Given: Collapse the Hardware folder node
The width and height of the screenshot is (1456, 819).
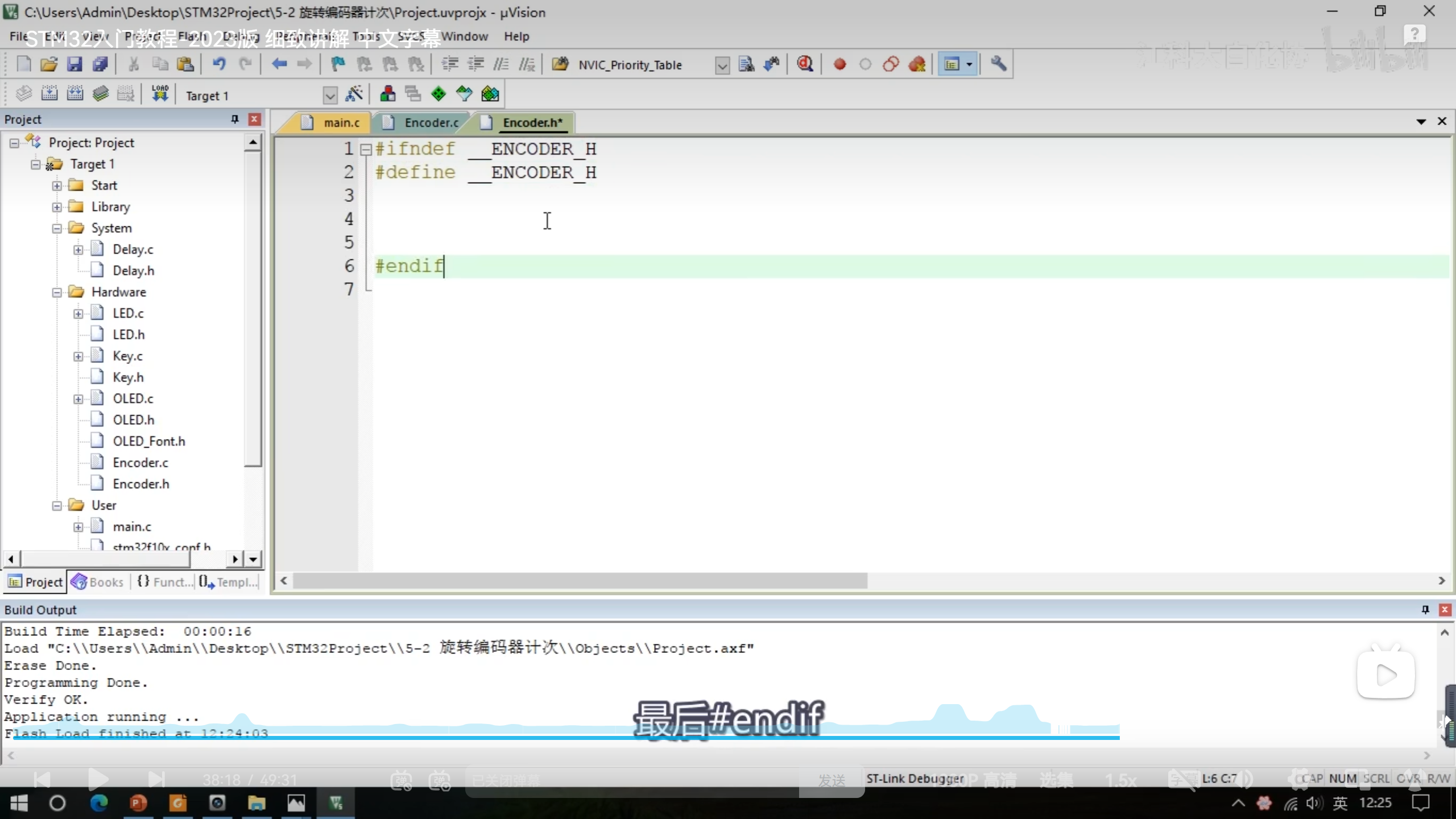Looking at the screenshot, I should 57,292.
